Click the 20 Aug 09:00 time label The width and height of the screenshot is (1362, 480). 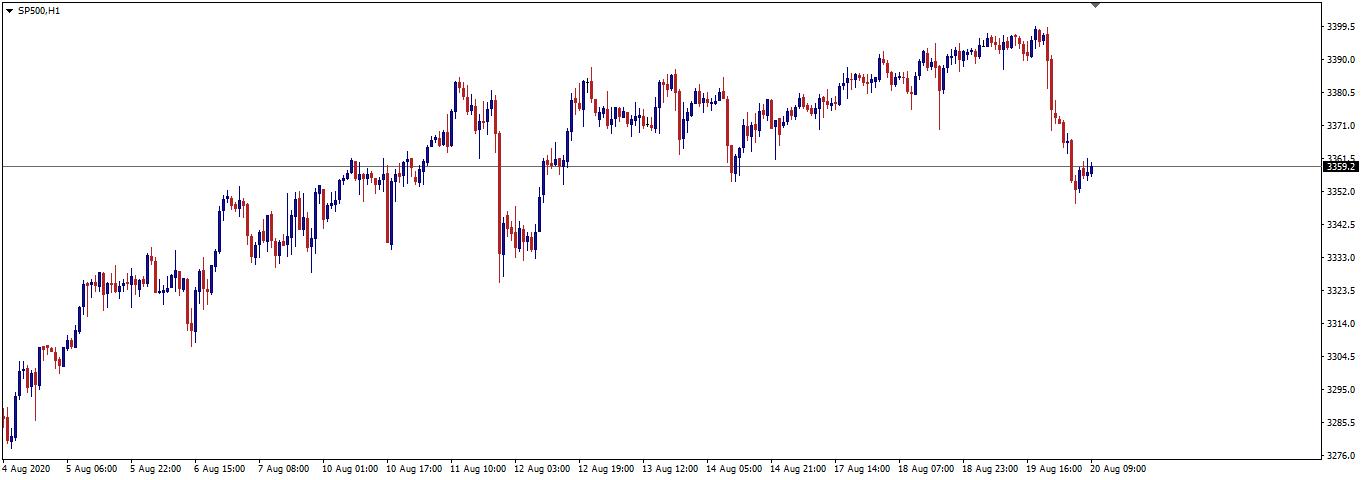1118,468
